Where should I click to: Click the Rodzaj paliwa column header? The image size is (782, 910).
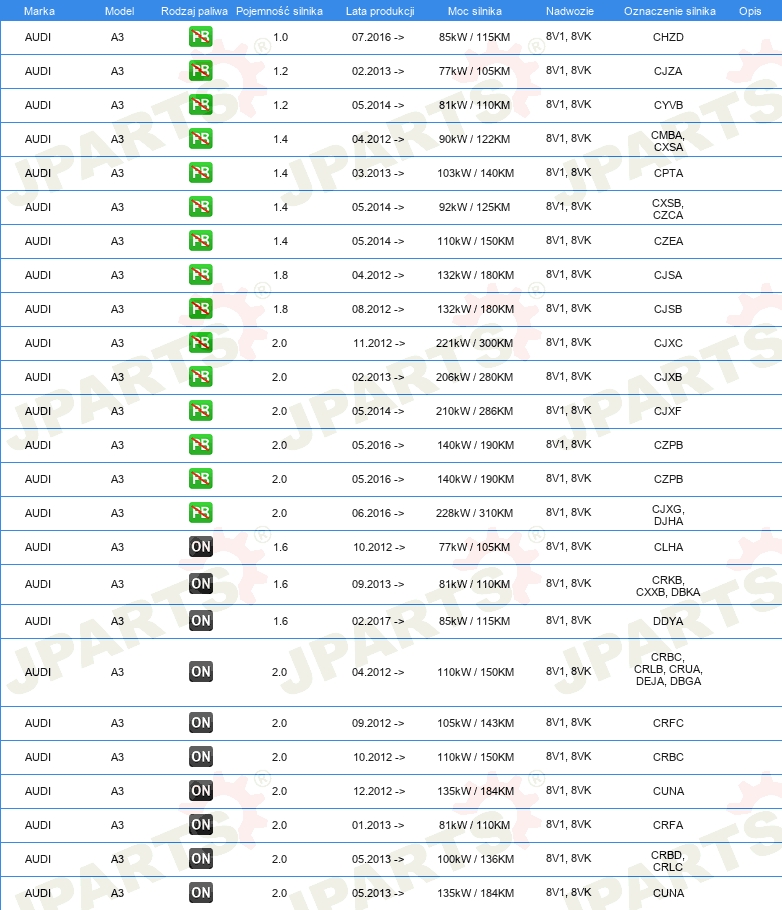click(194, 11)
